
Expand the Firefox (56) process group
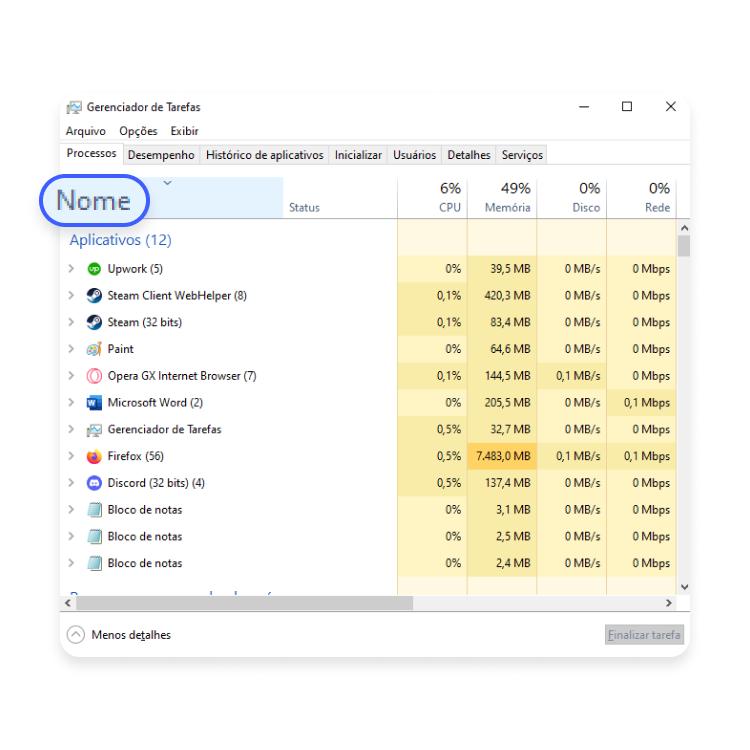[71, 456]
